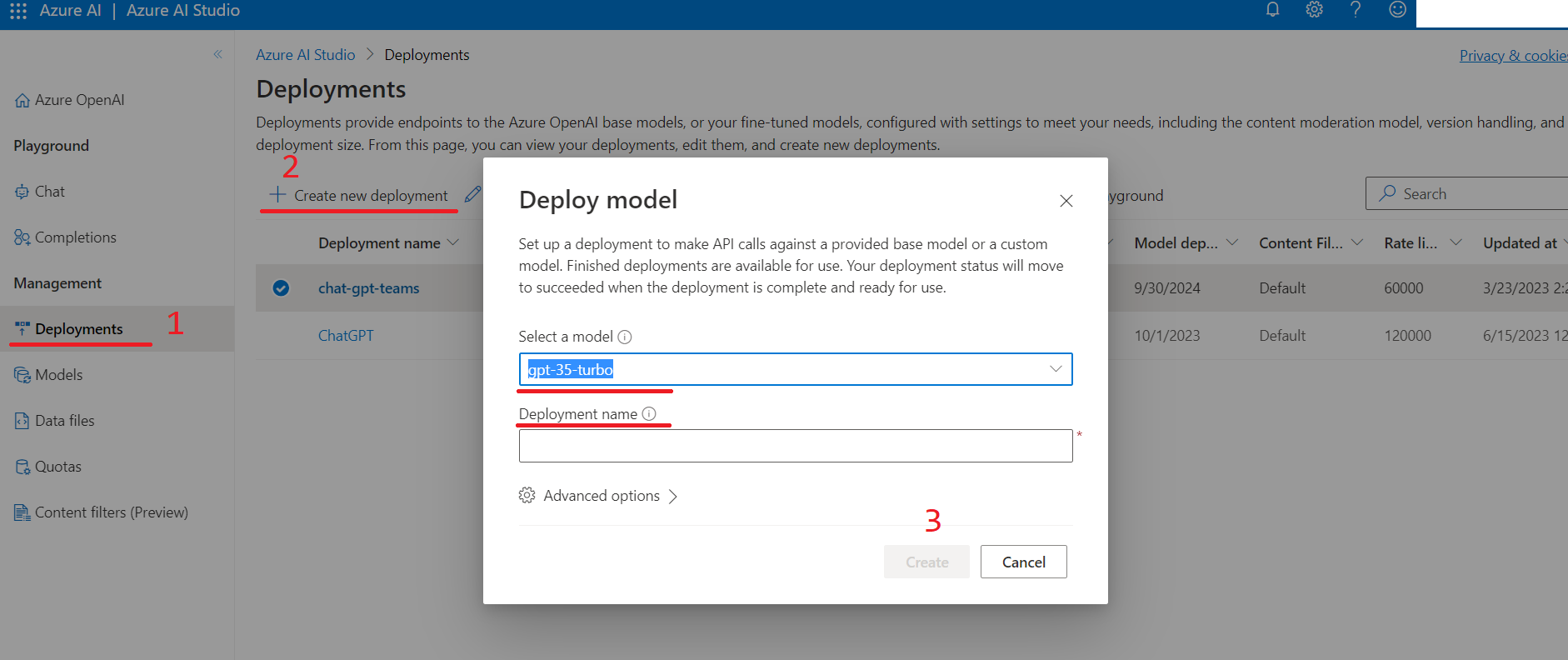Sort by Deployment name column chevron
Image resolution: width=1568 pixels, height=660 pixels.
(453, 242)
